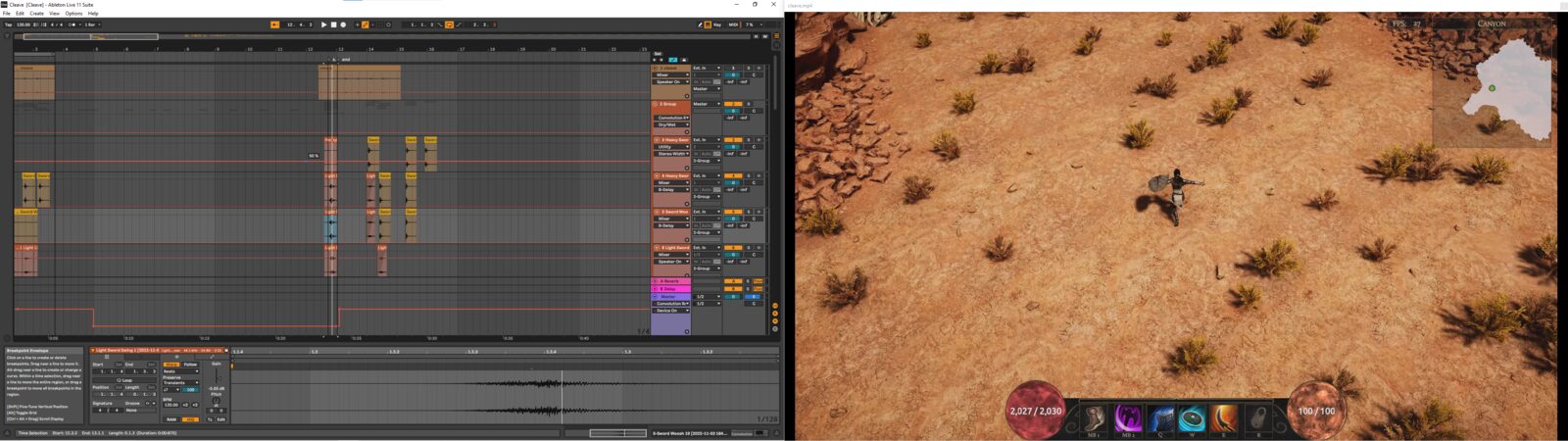Open the File menu in Ableton
Image resolution: width=1568 pixels, height=441 pixels.
6,14
